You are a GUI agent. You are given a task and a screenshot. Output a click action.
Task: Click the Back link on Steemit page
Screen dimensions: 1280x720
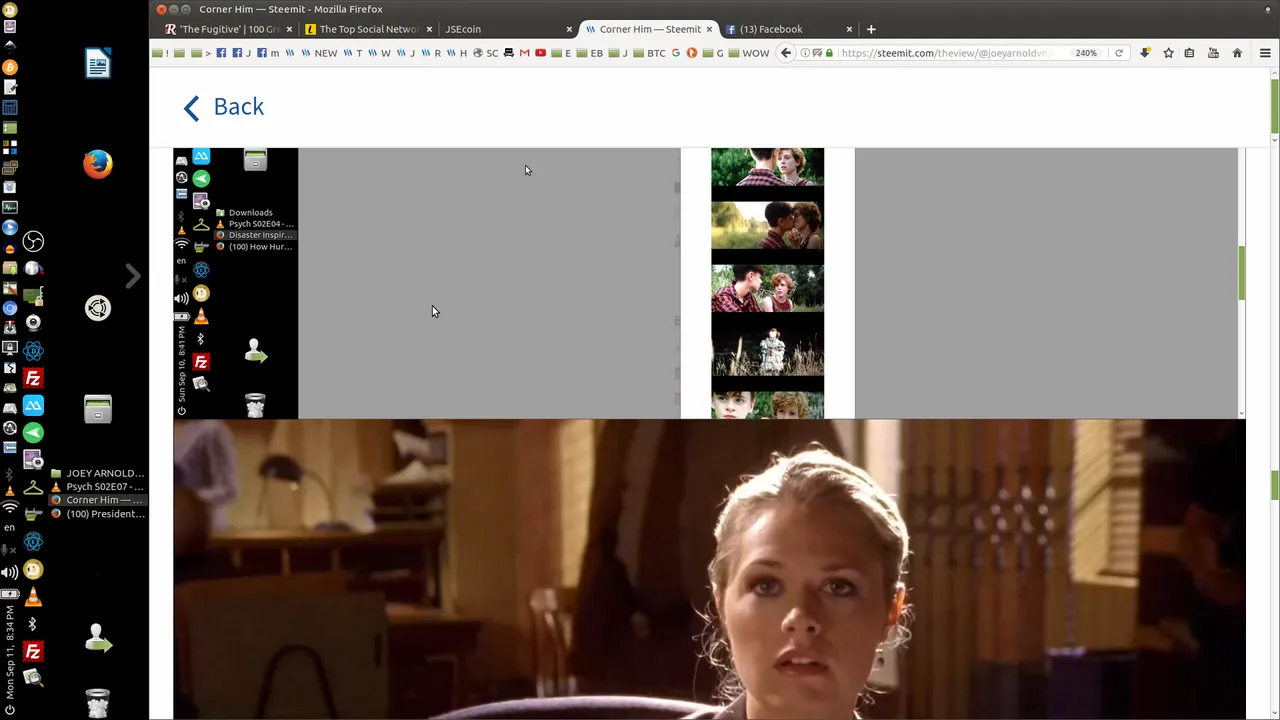224,107
